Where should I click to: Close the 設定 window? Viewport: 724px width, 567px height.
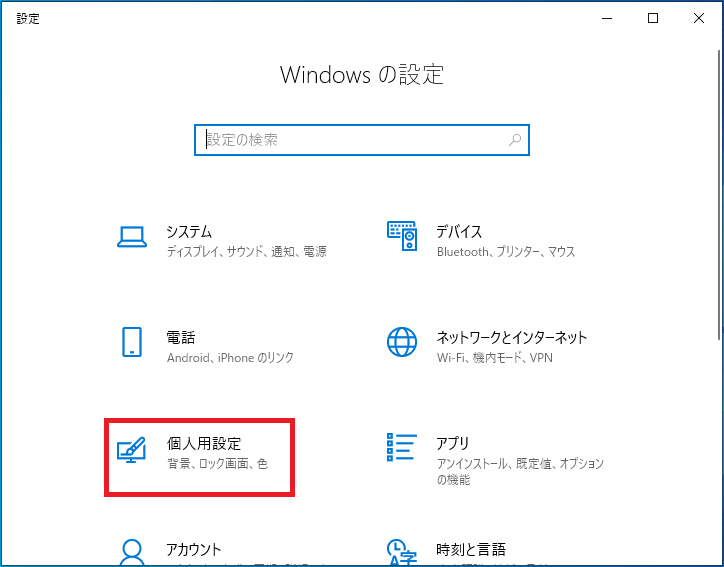click(699, 18)
